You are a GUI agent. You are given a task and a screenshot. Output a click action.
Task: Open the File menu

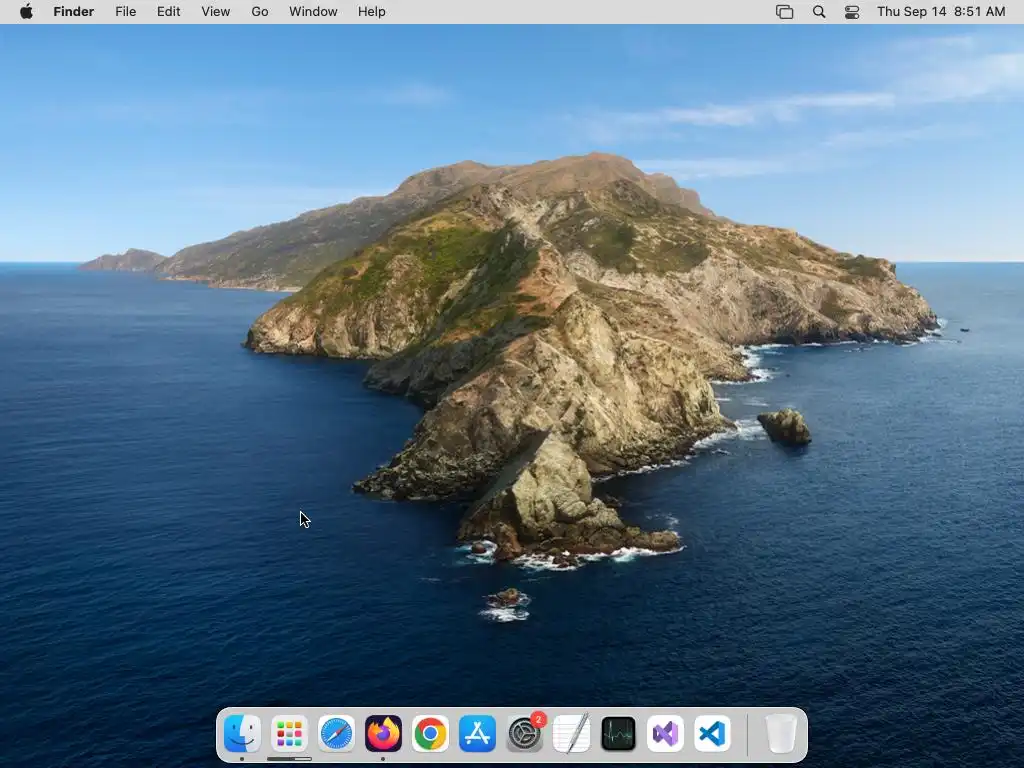[125, 12]
